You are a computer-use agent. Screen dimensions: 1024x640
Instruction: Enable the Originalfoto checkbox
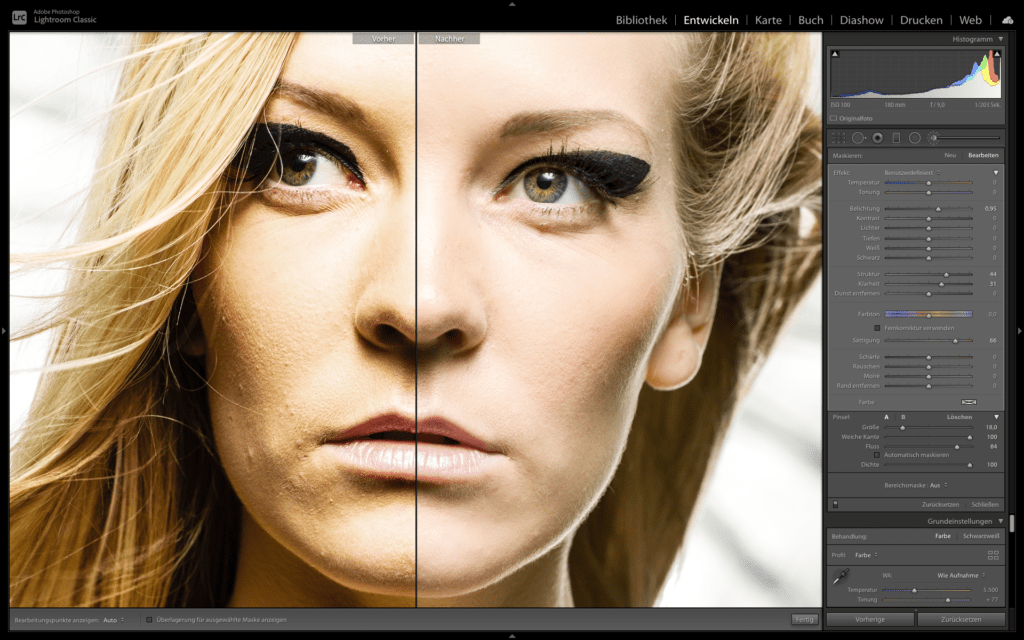[x=833, y=118]
